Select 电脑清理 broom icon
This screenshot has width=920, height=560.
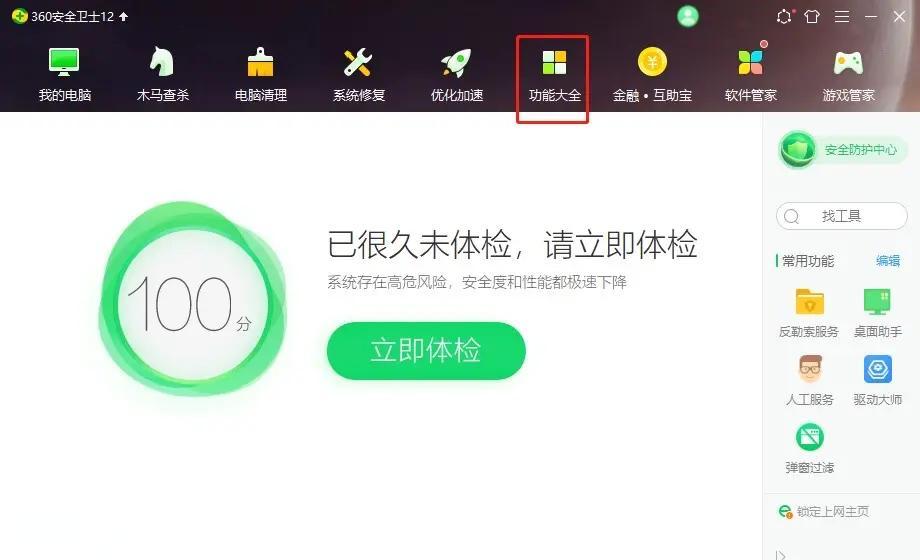pos(261,62)
